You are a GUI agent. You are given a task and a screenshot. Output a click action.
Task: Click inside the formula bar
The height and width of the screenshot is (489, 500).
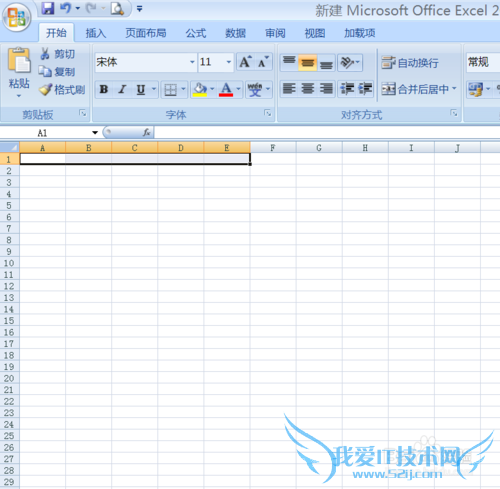(x=327, y=132)
